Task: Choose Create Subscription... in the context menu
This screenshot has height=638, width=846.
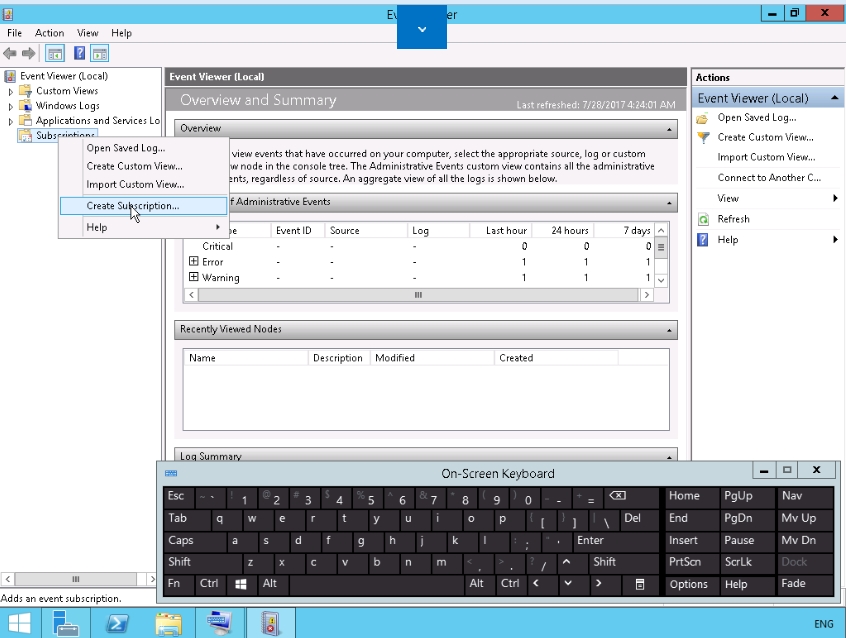Action: click(144, 206)
